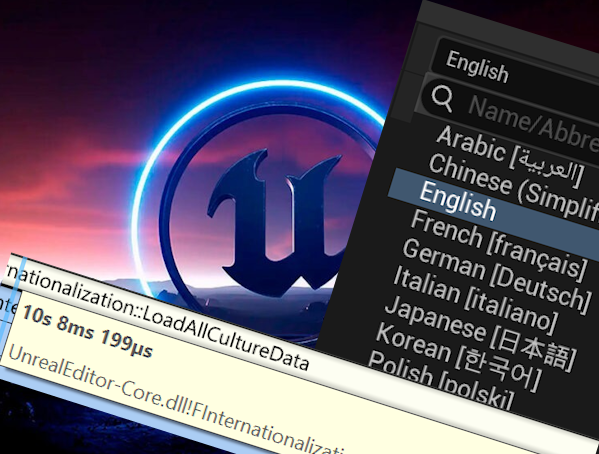Viewport: 599px width, 454px height.
Task: Pick Japanese [日本語] from the list
Action: coord(480,333)
